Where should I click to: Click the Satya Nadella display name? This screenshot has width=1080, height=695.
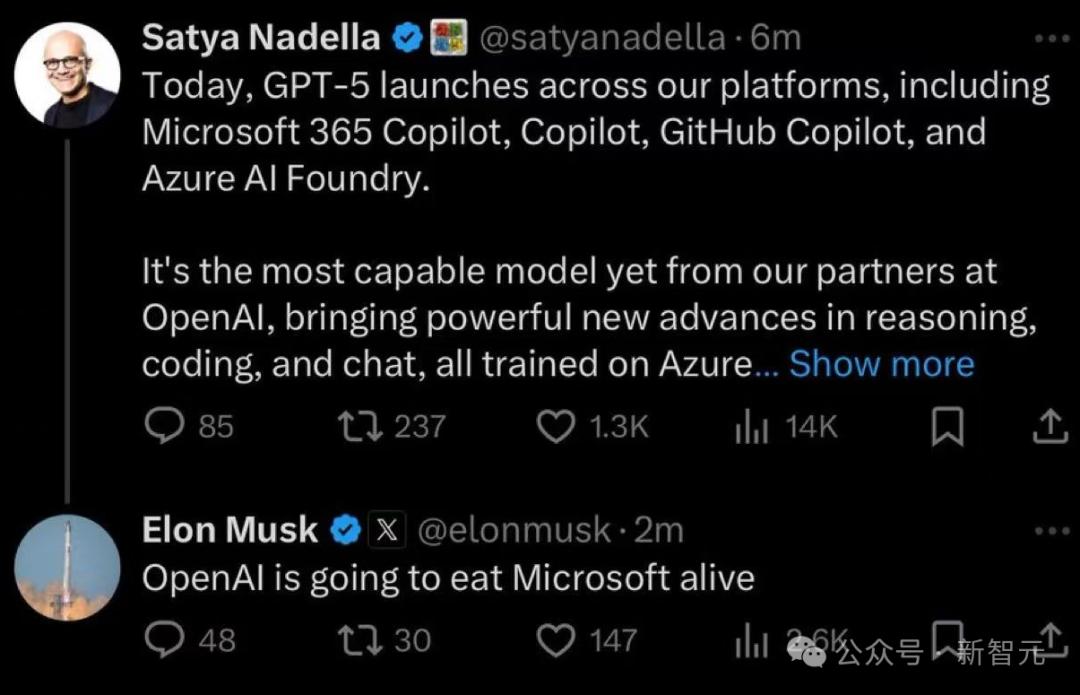tap(261, 38)
